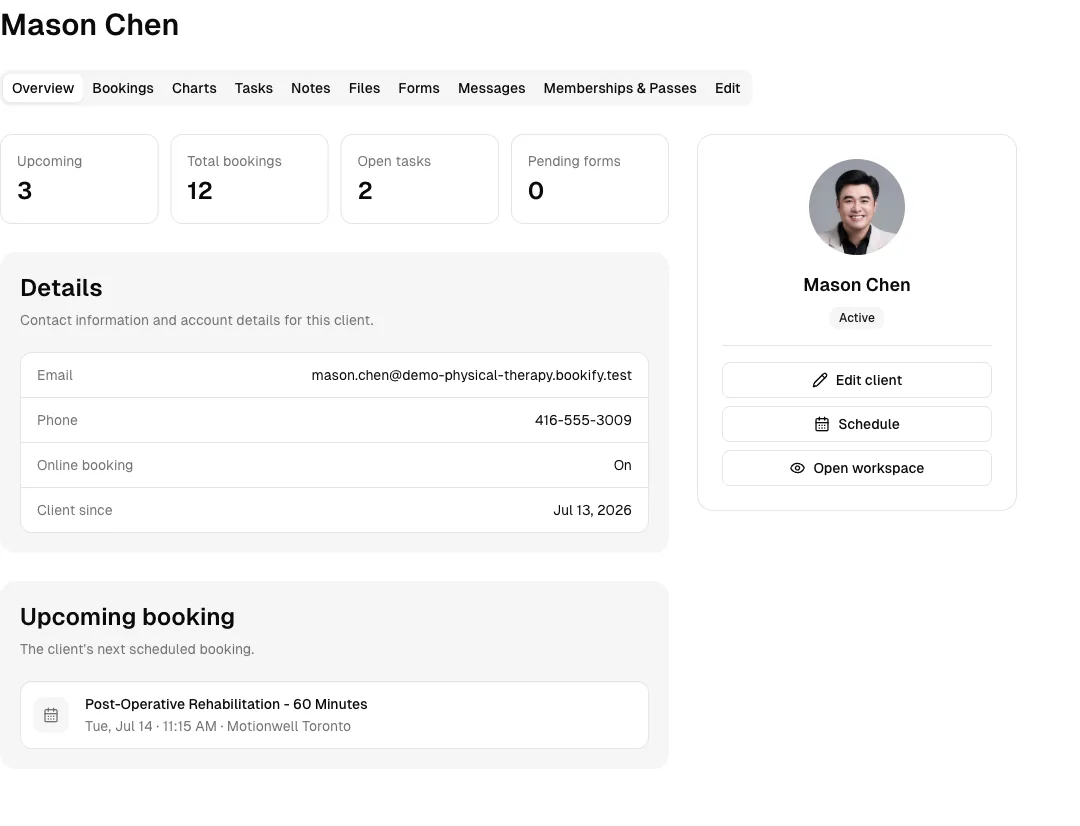Click Mason Chen's profile photo
Viewport: 1080px width, 826px height.
coord(856,207)
